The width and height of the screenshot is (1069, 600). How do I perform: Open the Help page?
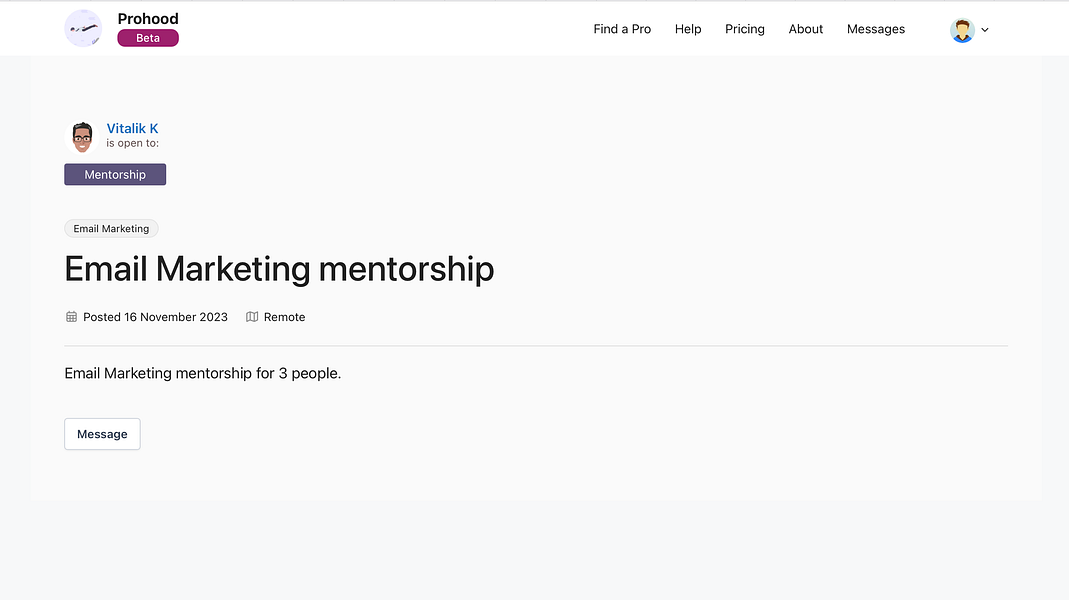coord(688,29)
